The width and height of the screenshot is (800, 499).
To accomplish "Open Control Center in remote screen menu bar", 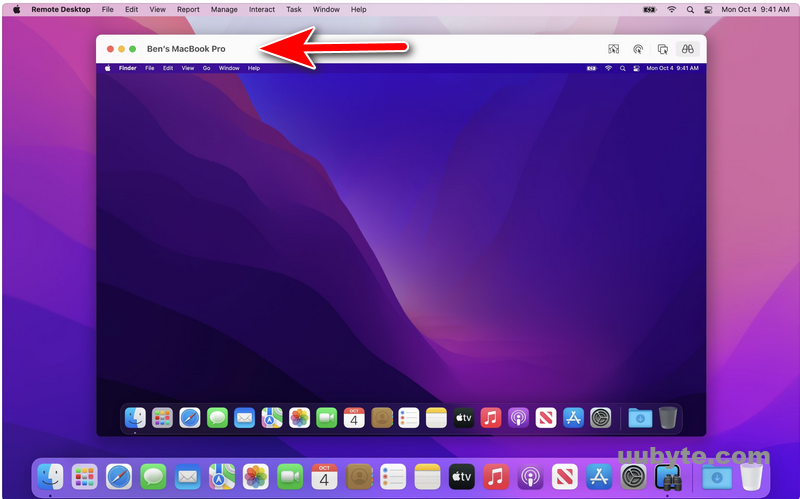I will tap(636, 68).
